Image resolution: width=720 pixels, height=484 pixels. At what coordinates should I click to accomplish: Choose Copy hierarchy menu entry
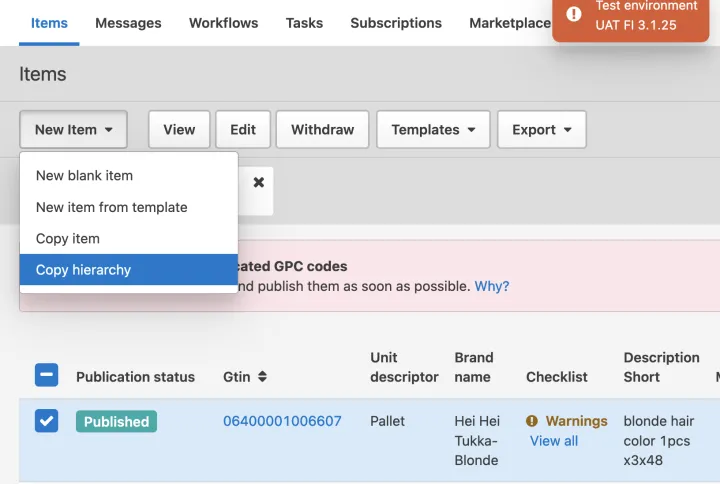tap(83, 270)
